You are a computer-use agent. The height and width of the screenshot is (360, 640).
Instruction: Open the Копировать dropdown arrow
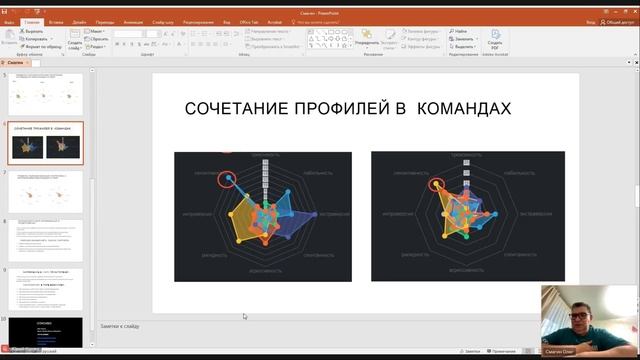tap(52, 39)
